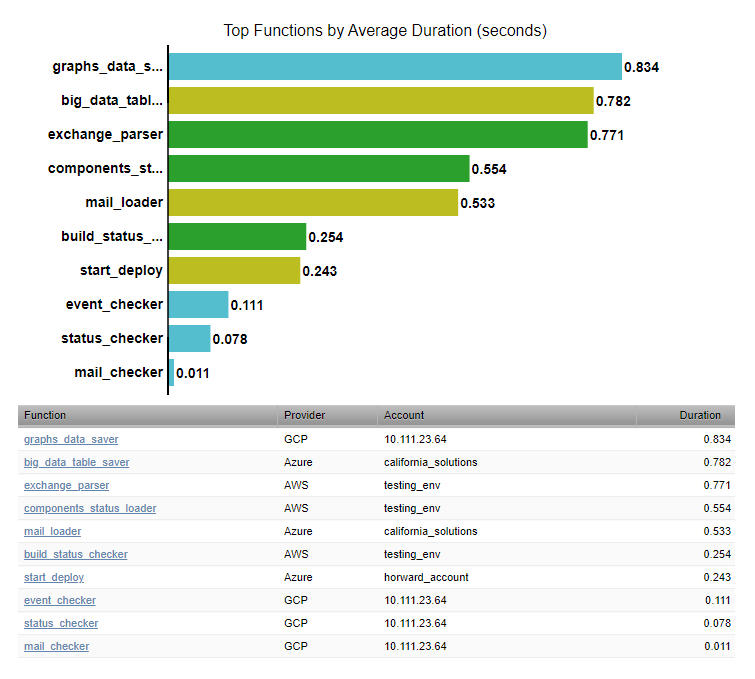The width and height of the screenshot is (755, 679).
Task: Click the mail_checker bar valued 0.011
Action: coord(171,372)
